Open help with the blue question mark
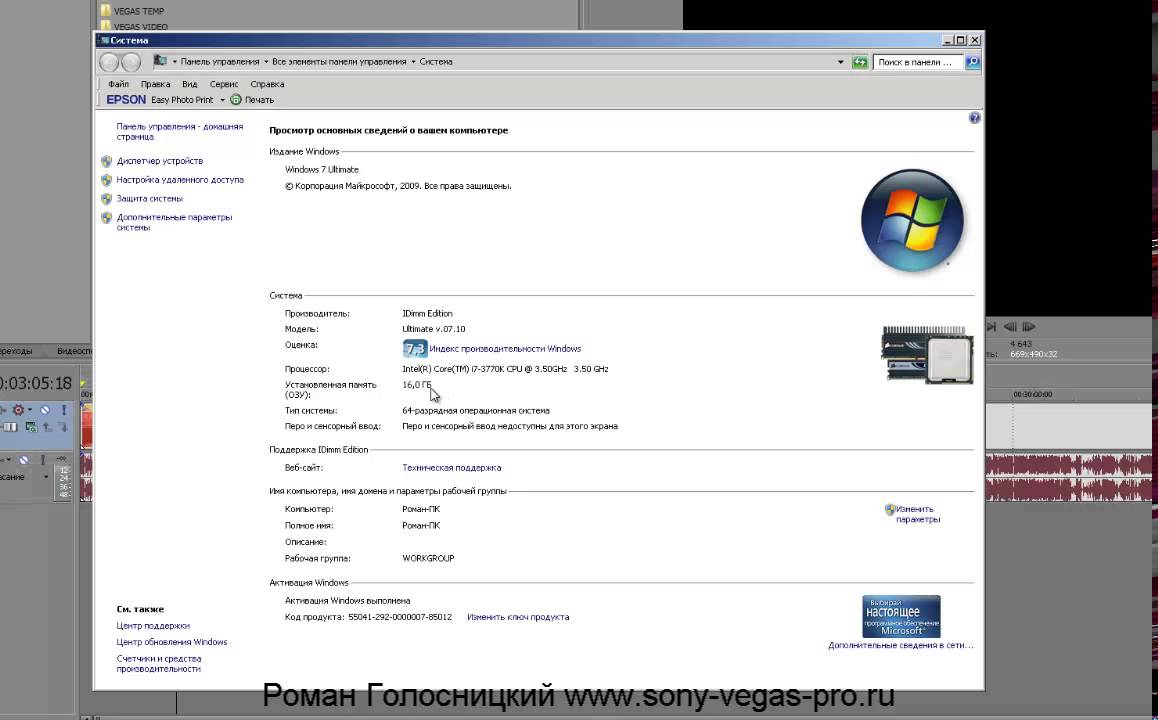Screen dimensions: 1158x720 [x=974, y=118]
